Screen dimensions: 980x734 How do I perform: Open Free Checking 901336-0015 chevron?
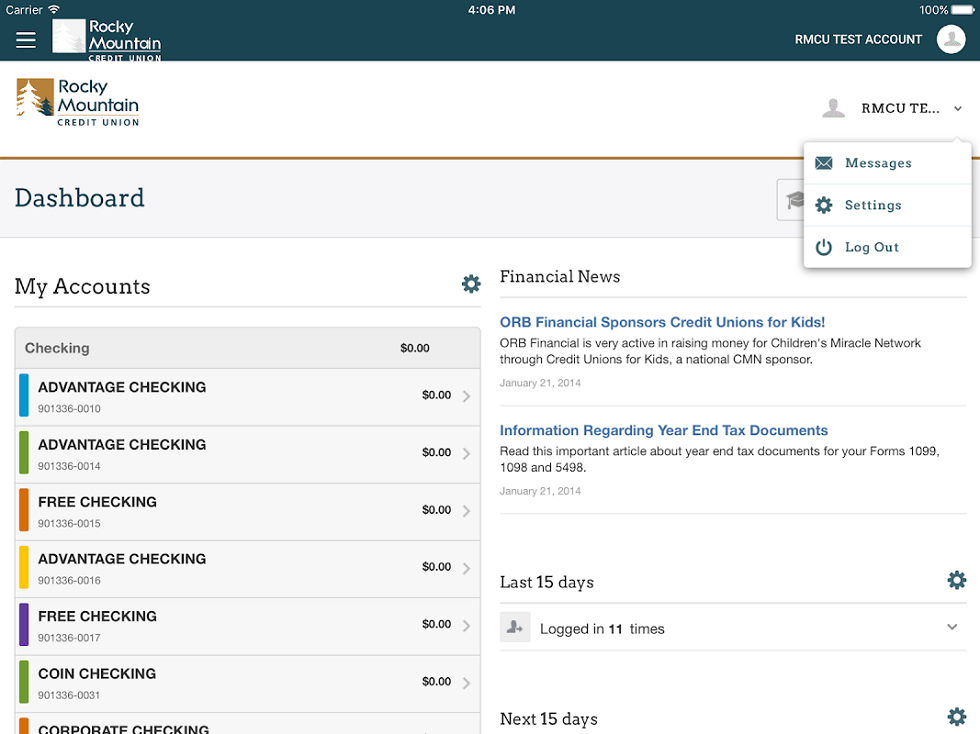point(466,511)
